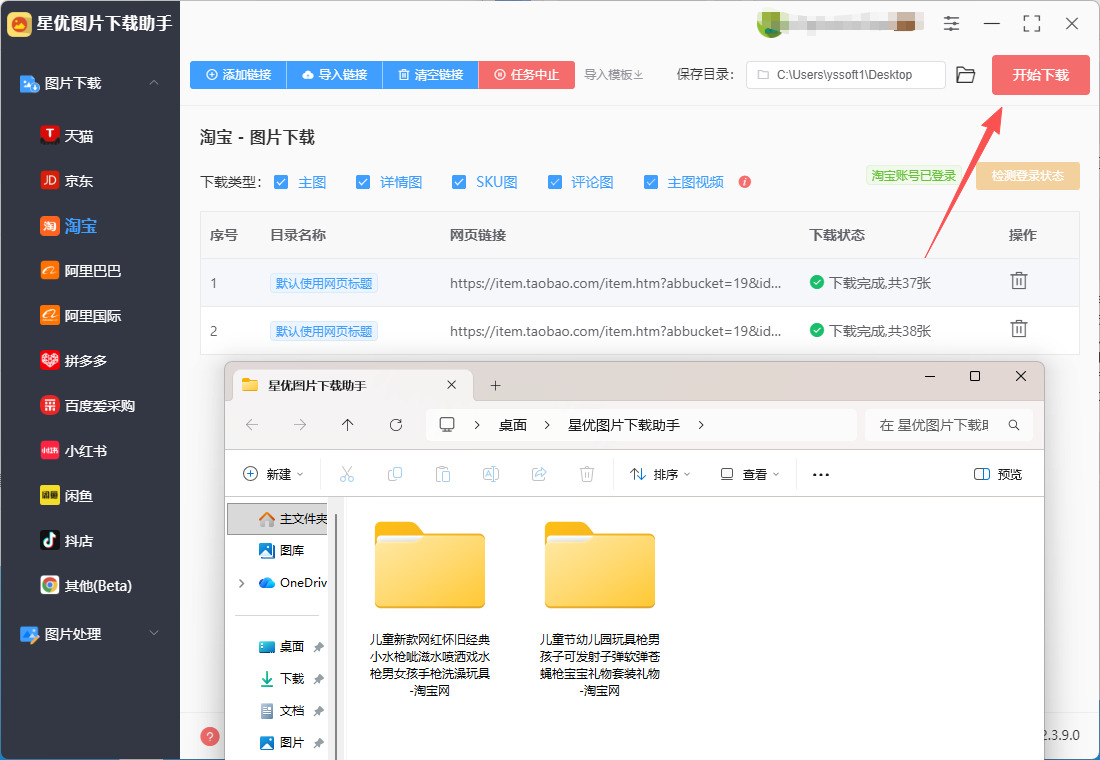Toggle the 主图 checkbox
1100x760 pixels.
[281, 182]
